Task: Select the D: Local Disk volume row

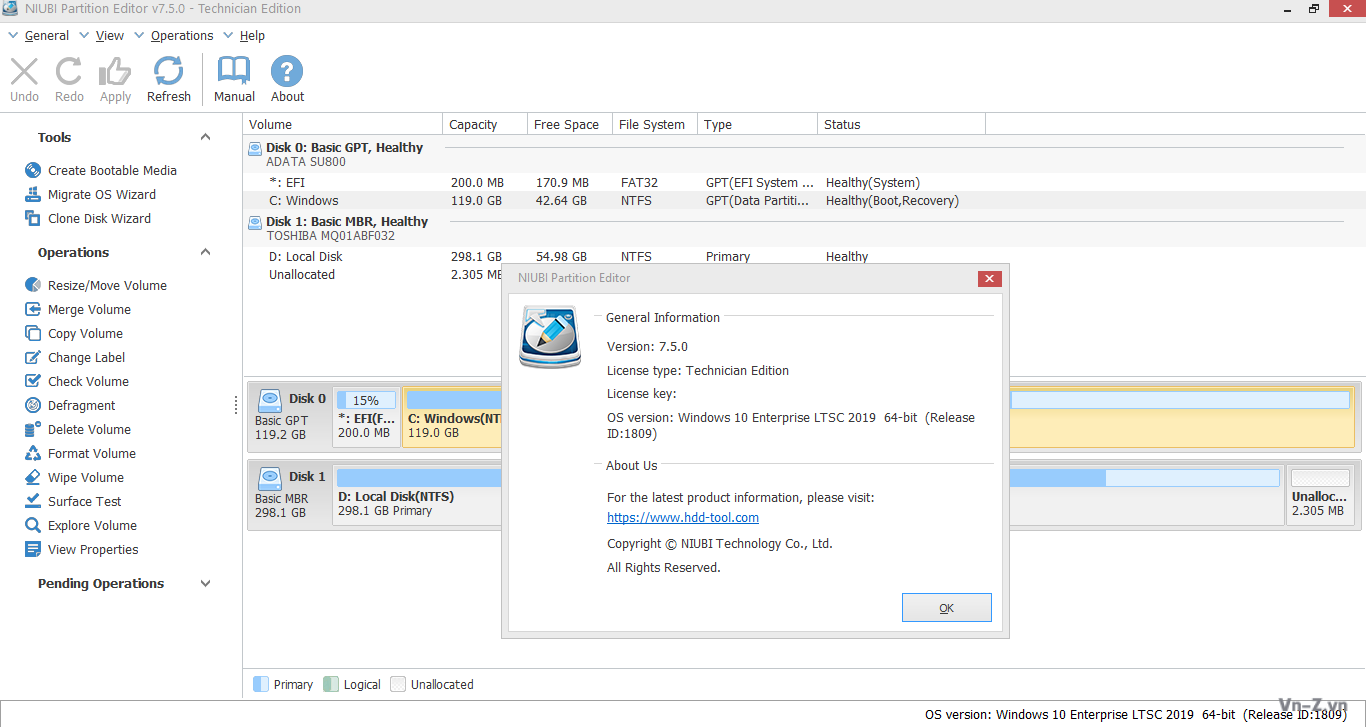Action: coord(805,257)
